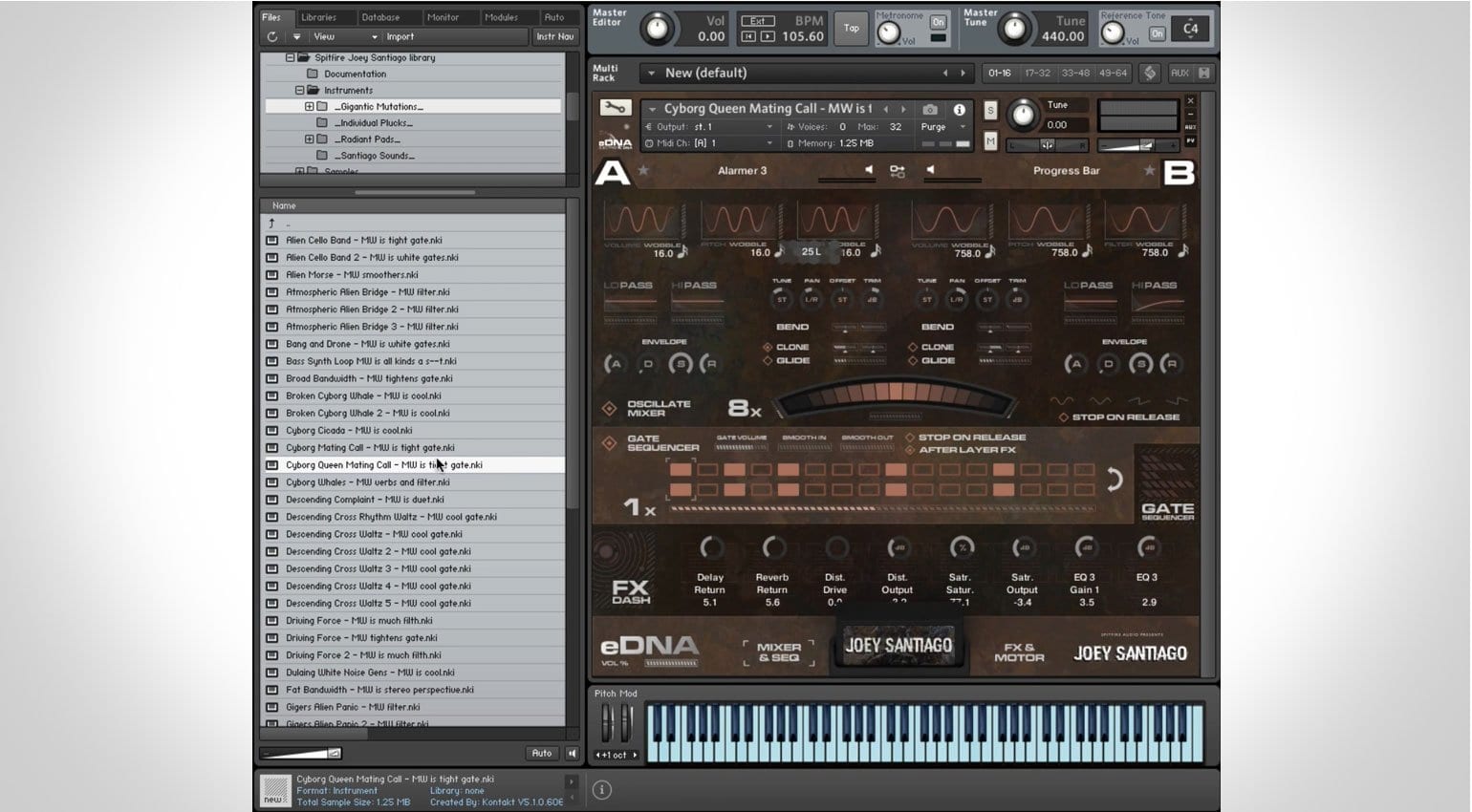Click the Ext sync button

[x=757, y=21]
